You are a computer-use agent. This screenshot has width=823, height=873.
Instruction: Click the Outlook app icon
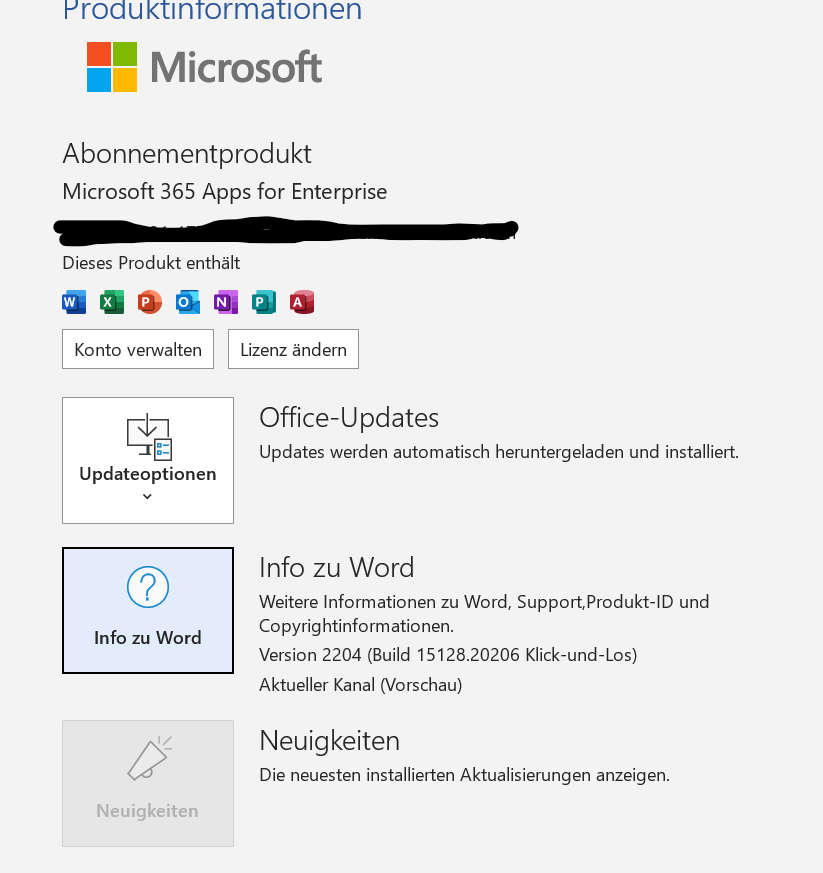[188, 302]
